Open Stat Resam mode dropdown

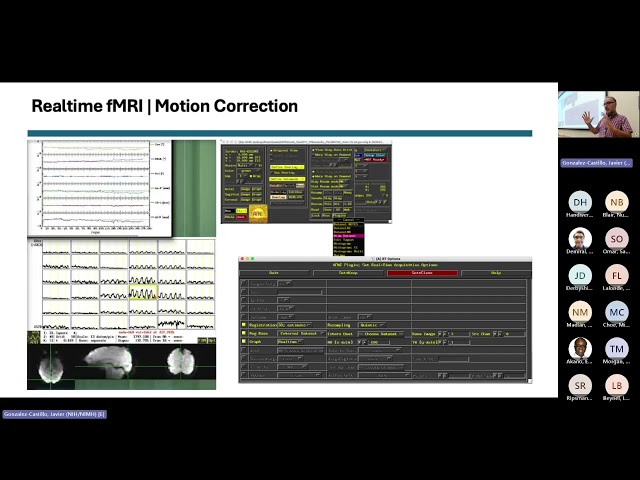(x=344, y=187)
